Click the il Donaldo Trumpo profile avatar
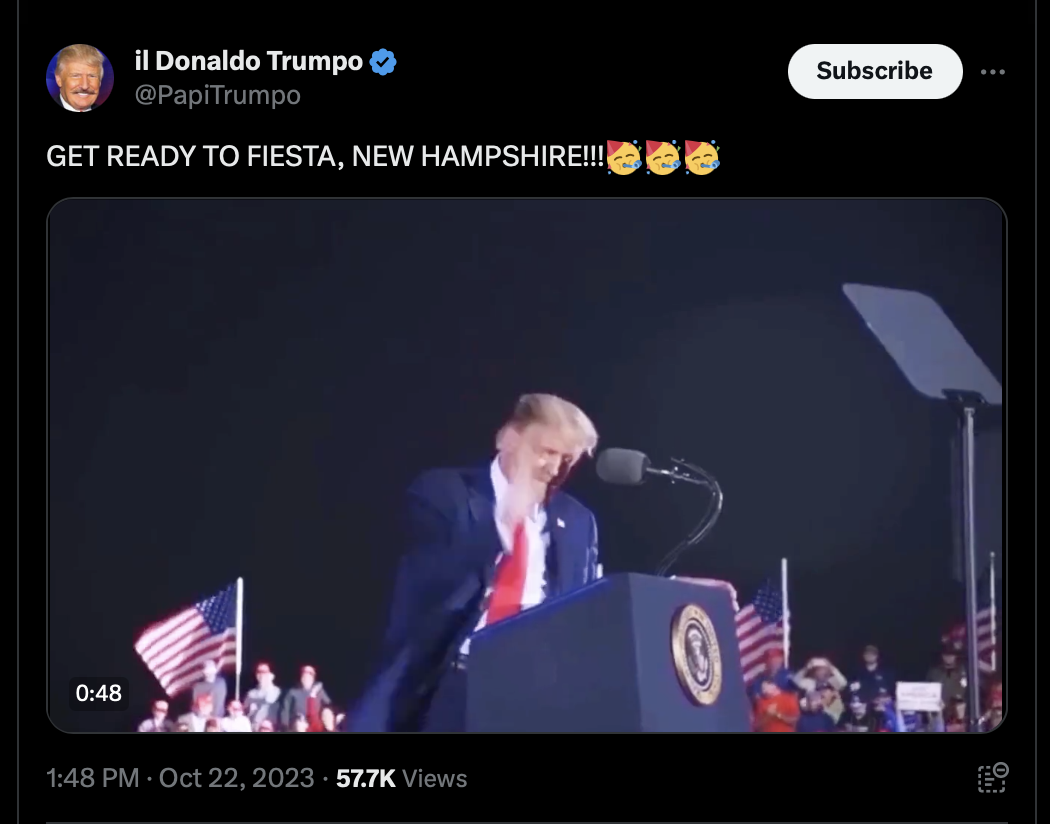The width and height of the screenshot is (1050, 824). (80, 78)
